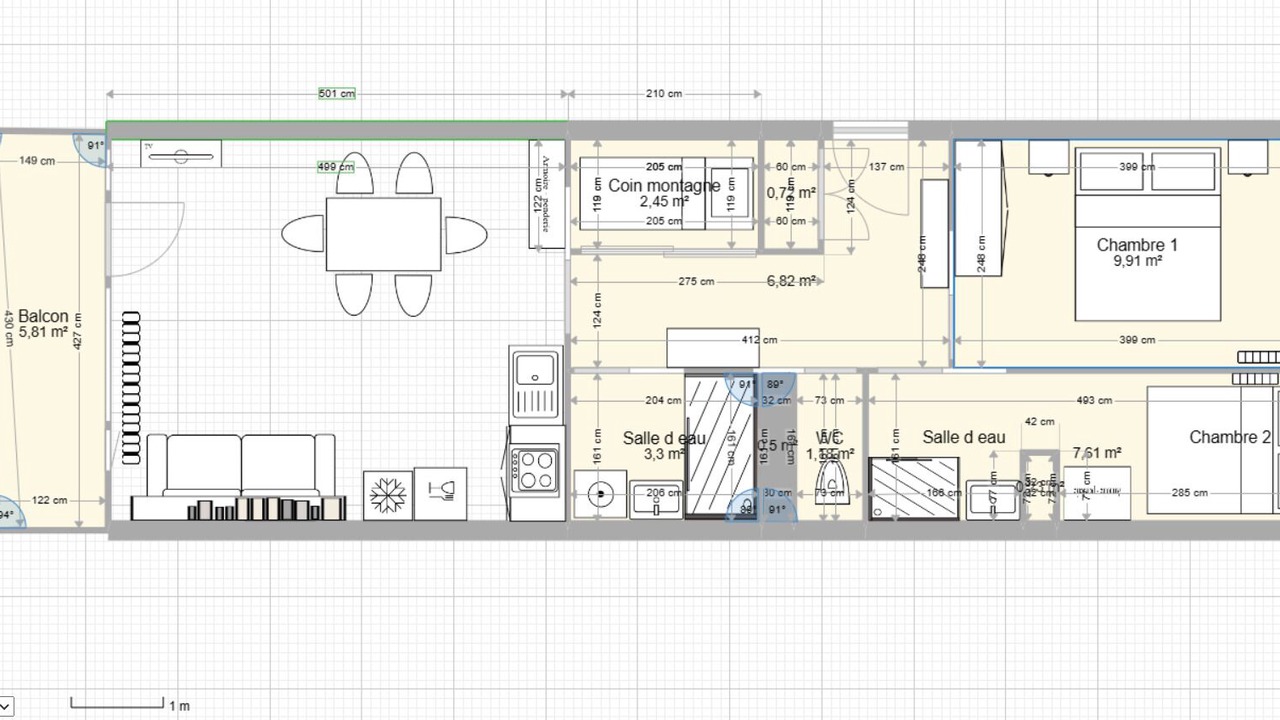Click the Balcon room label
Image resolution: width=1280 pixels, height=720 pixels.
(44, 316)
